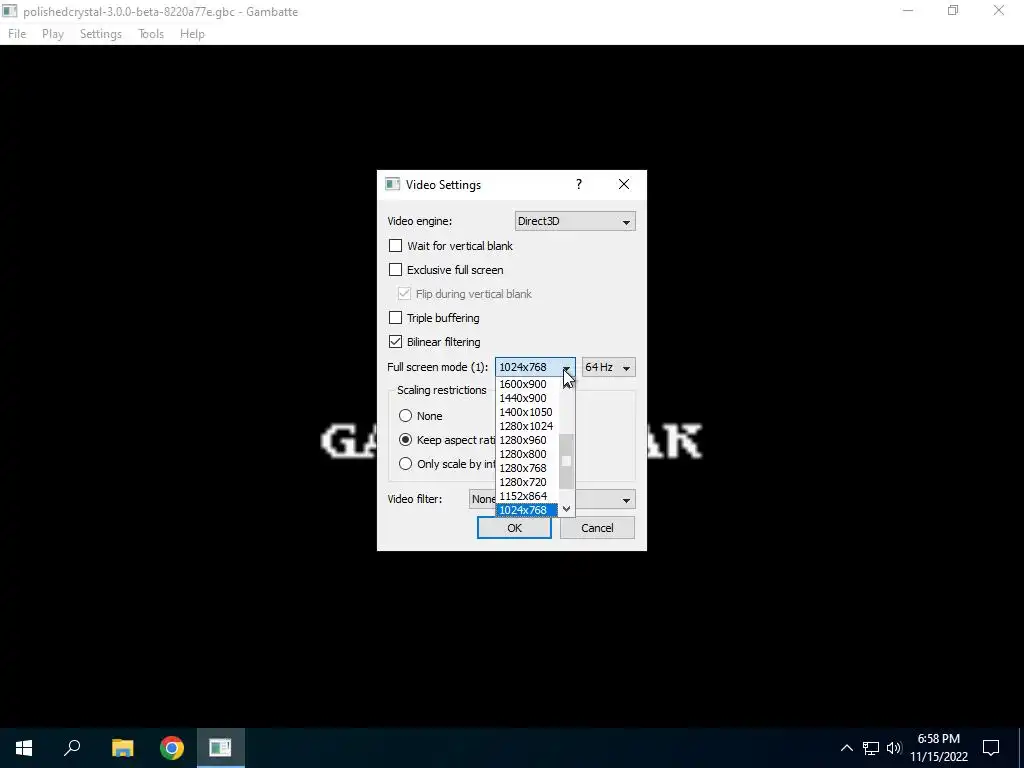Open the Help menu
Viewport: 1024px width, 768px height.
[192, 34]
